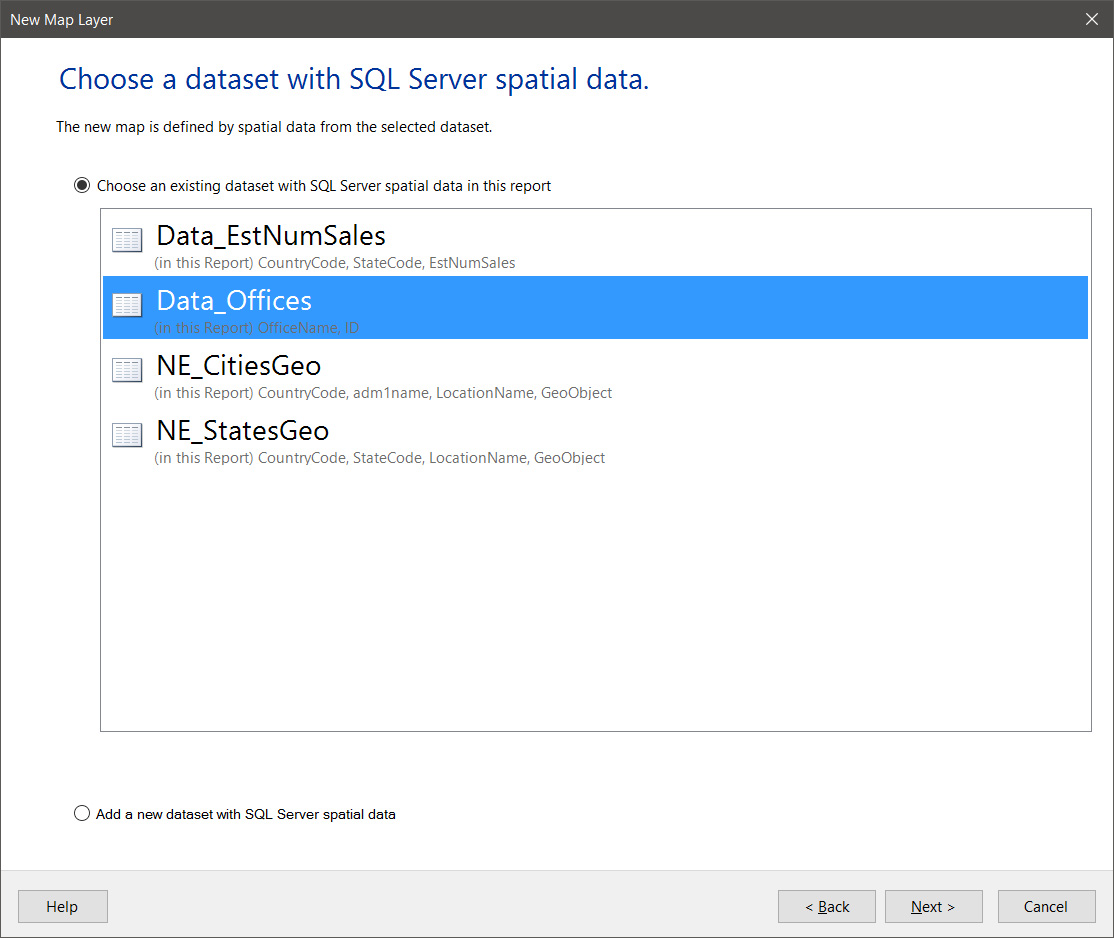Choose the NE_CitiesGeo dataset name
The height and width of the screenshot is (938, 1114).
tap(239, 366)
